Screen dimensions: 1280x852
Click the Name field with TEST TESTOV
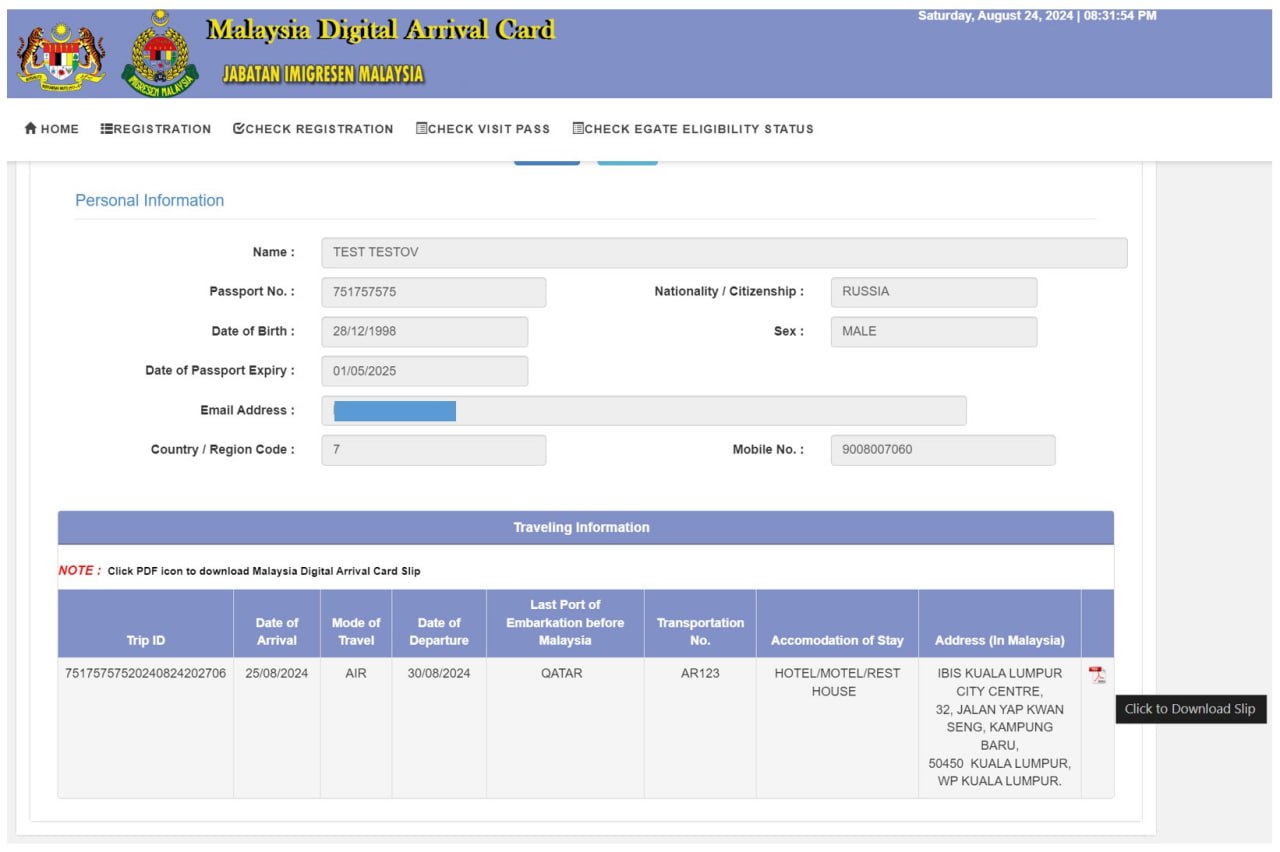click(724, 253)
